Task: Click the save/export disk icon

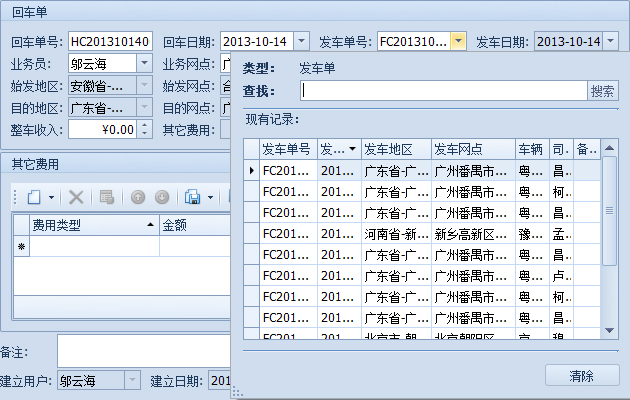Action: coord(193,197)
